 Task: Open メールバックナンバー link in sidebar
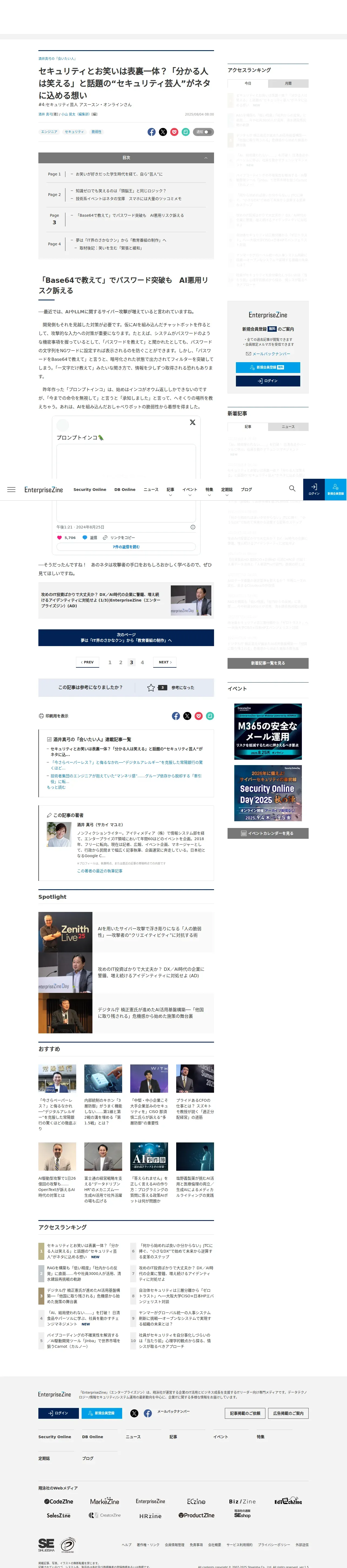[x=268, y=354]
